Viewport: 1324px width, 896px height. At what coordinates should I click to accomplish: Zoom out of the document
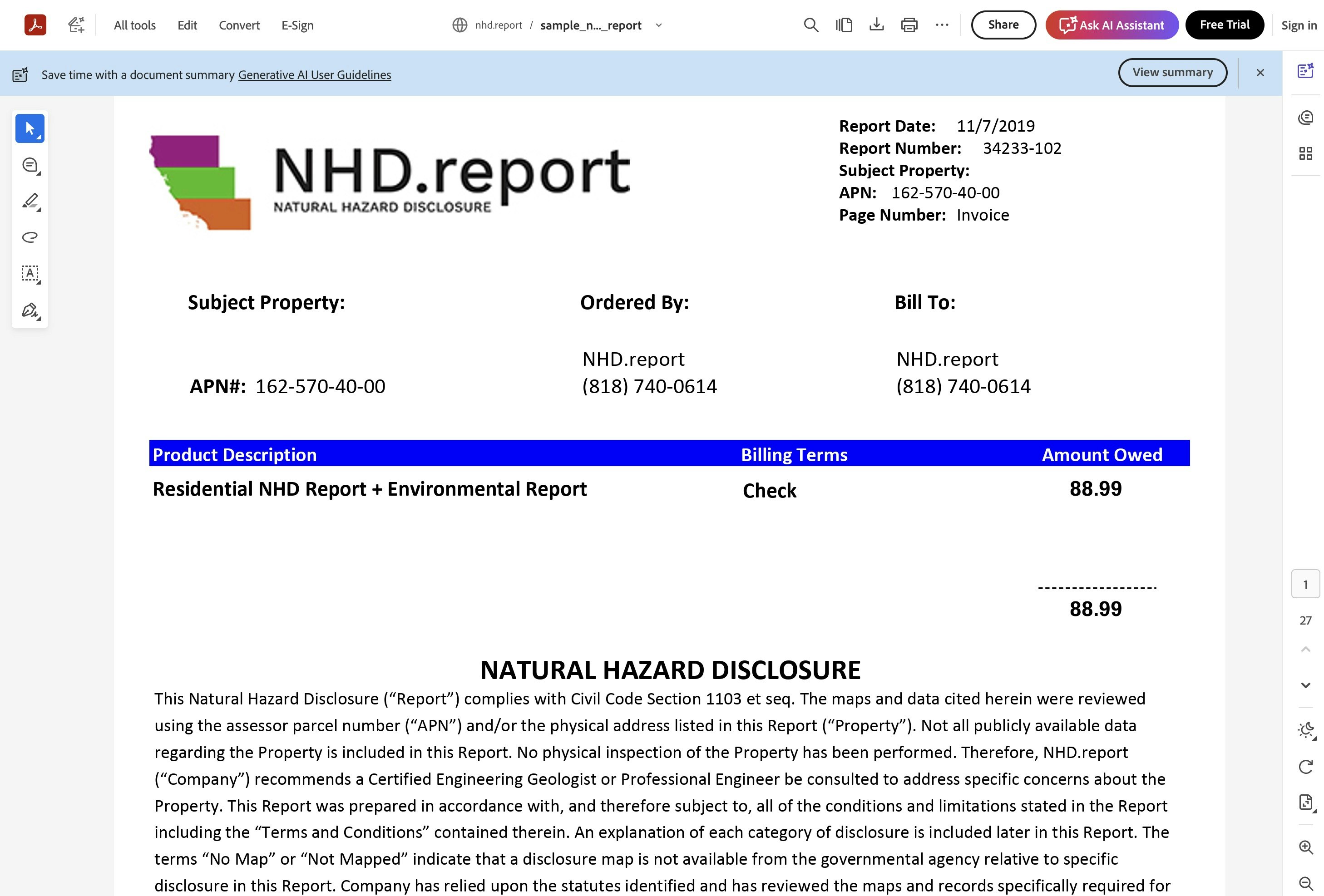[x=1306, y=883]
